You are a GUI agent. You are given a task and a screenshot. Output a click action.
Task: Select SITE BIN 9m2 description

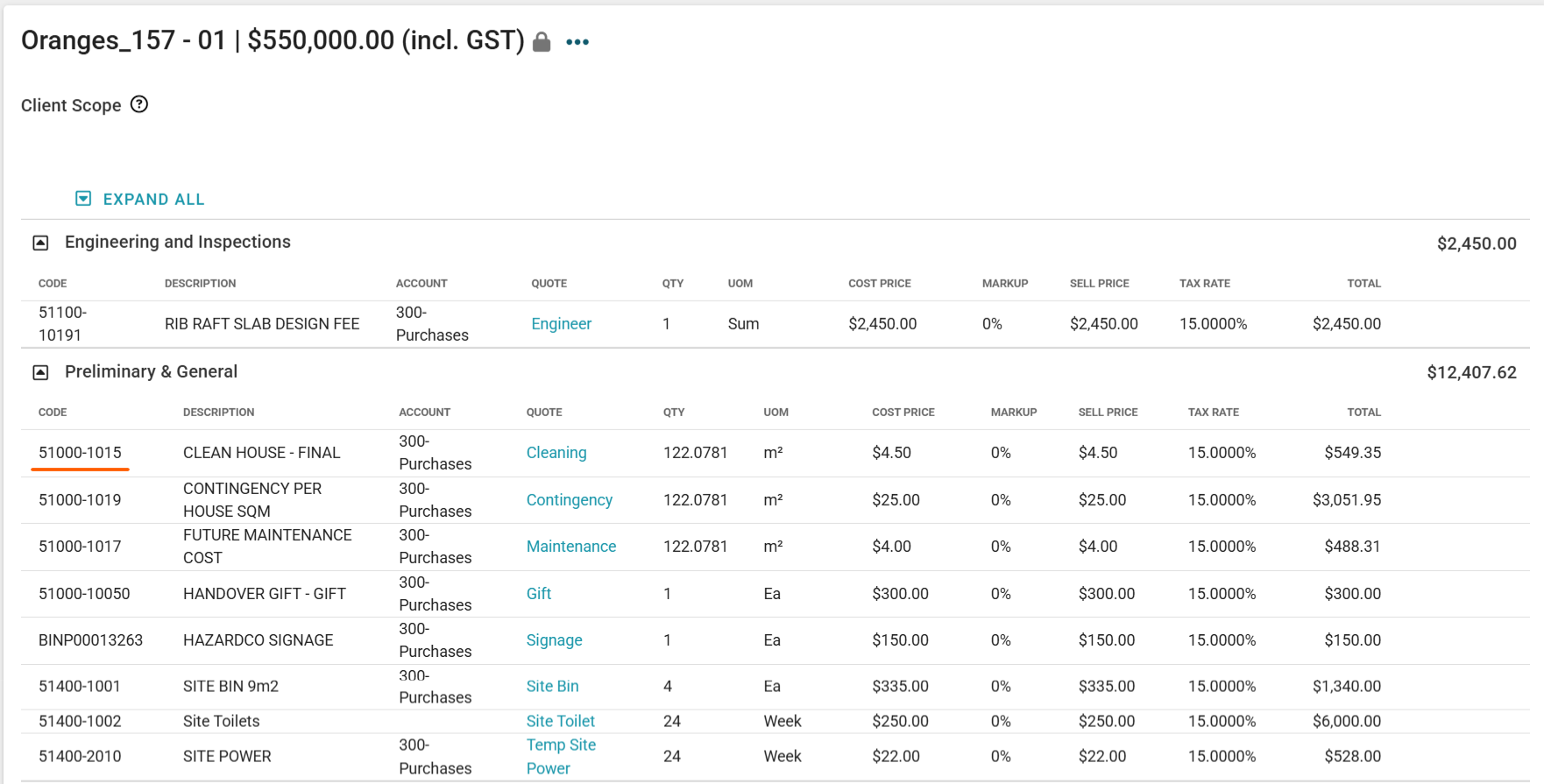pos(230,686)
